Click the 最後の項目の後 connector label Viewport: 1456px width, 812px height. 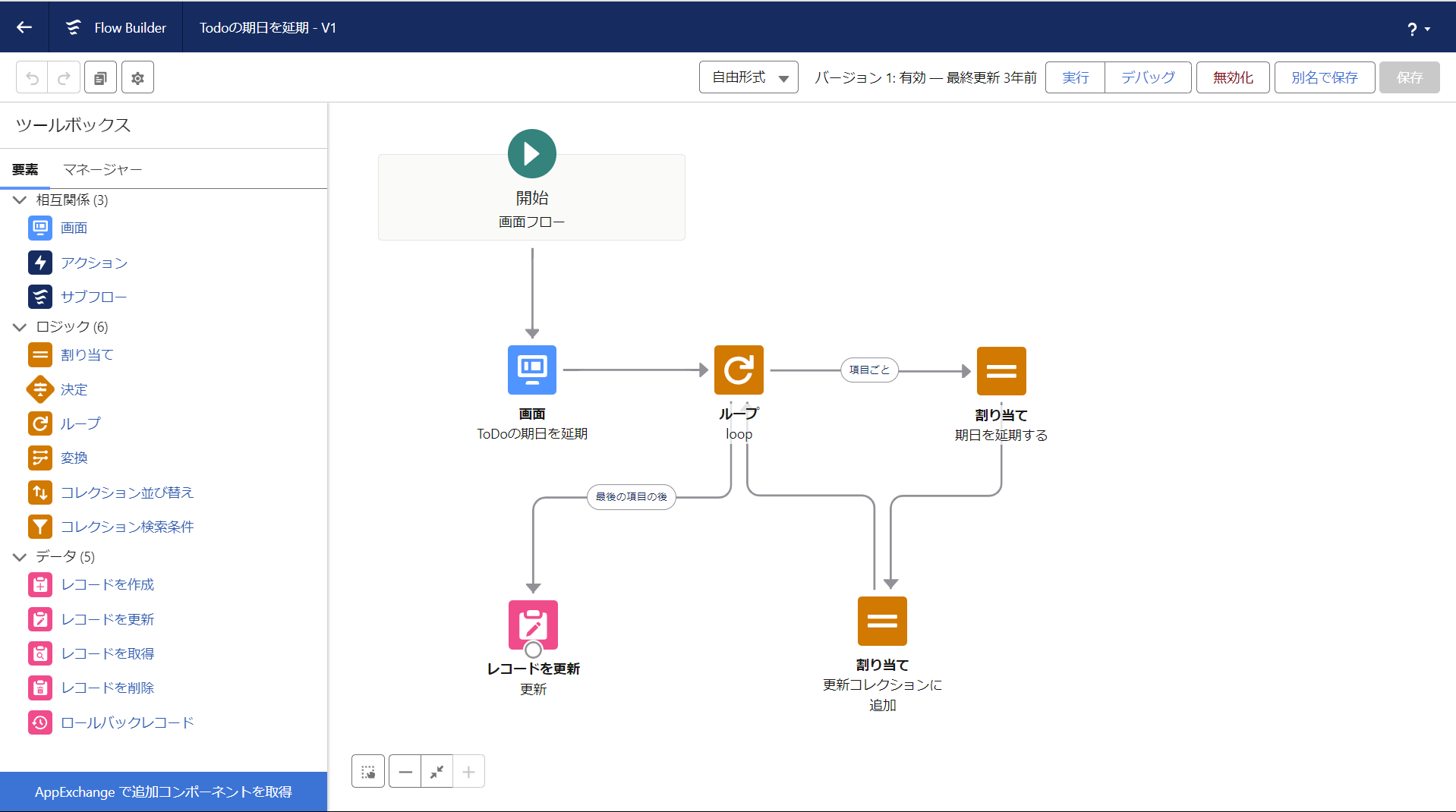point(632,497)
